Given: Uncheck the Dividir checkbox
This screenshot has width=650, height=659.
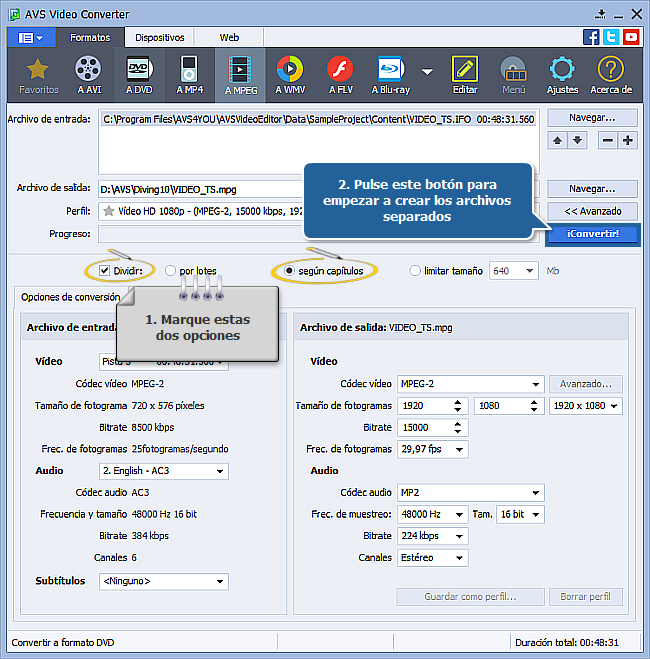Looking at the screenshot, I should point(104,271).
